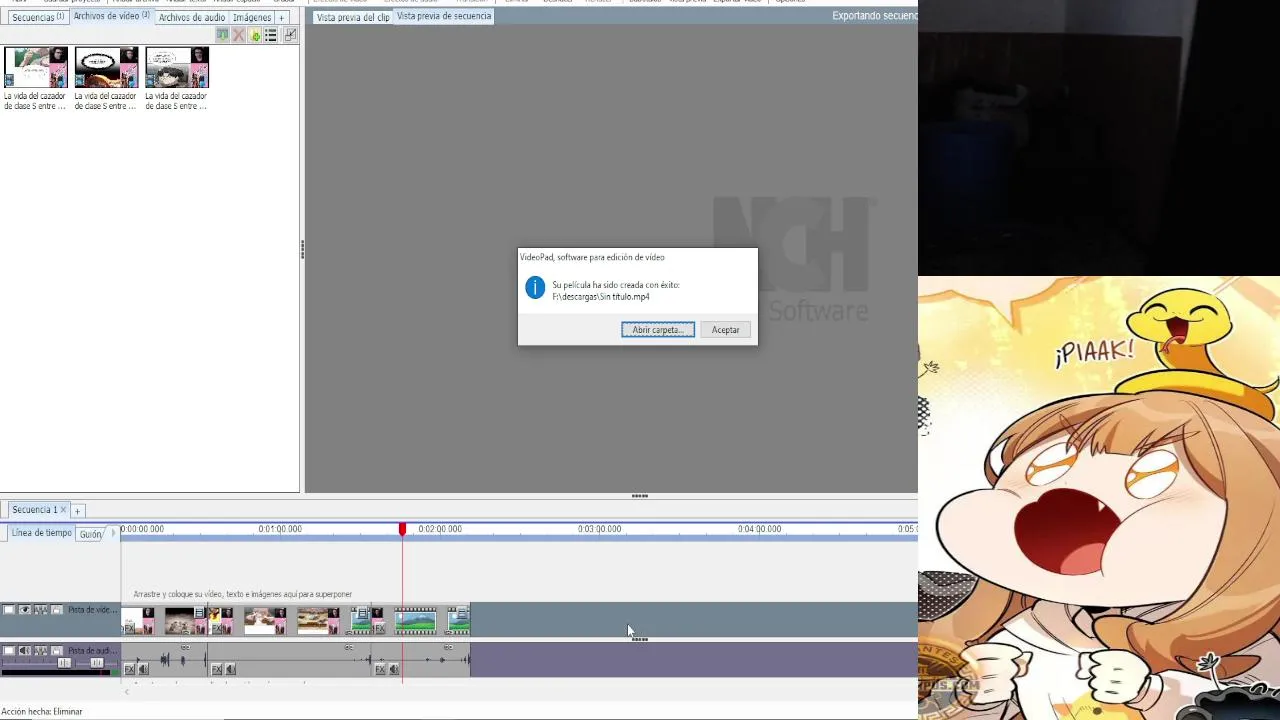The width and height of the screenshot is (1280, 720).
Task: Add a new sequence with the plus button
Action: click(77, 511)
